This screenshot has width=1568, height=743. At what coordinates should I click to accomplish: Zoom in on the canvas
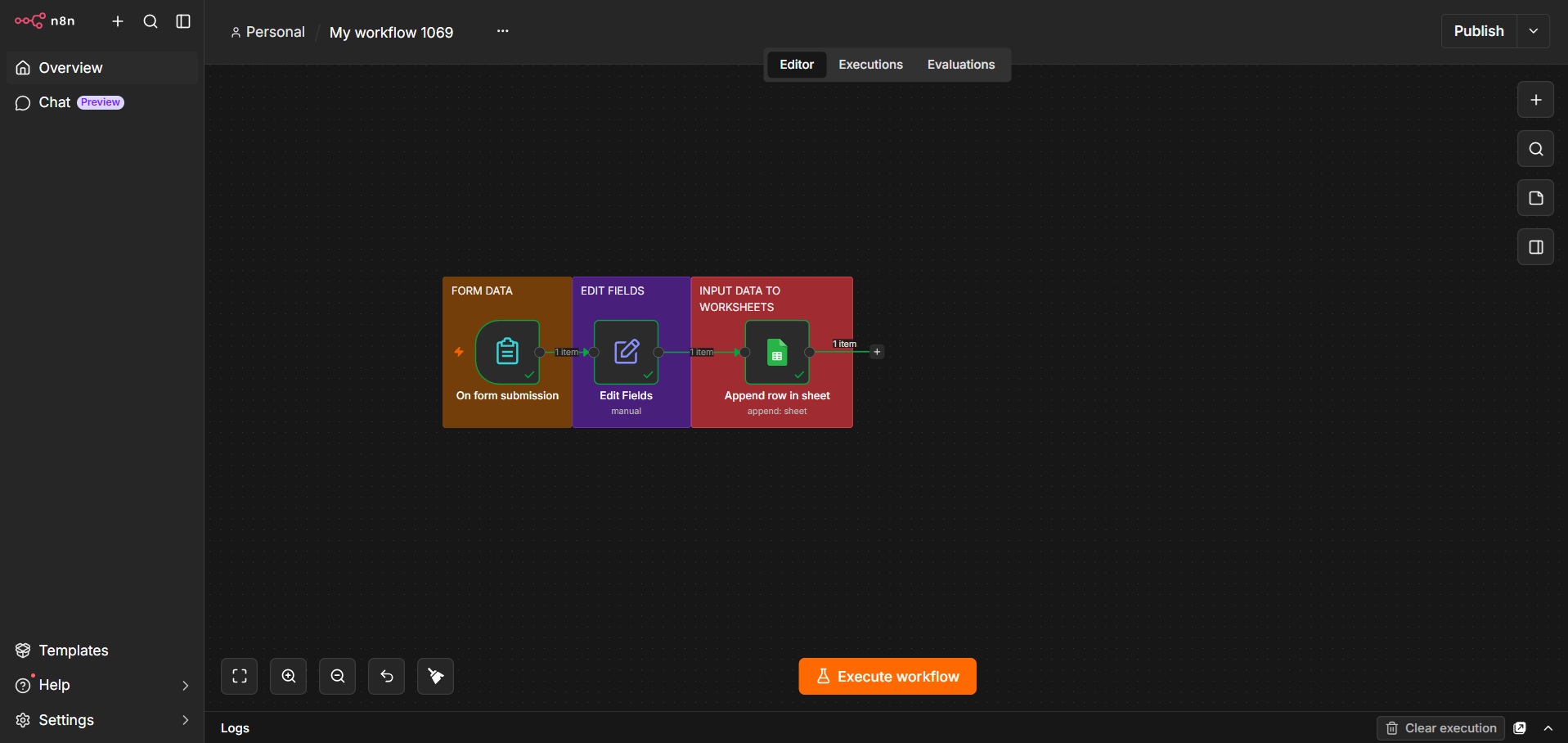(x=289, y=677)
